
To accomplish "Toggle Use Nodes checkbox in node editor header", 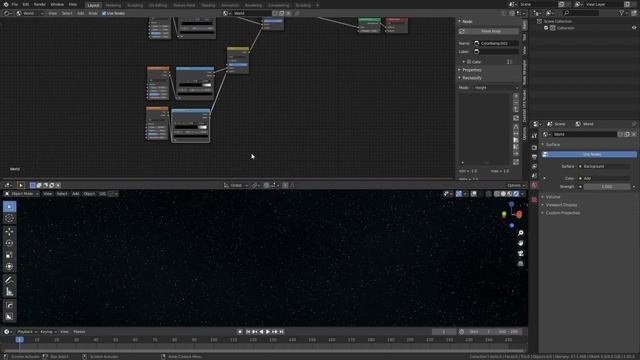I will click(104, 13).
